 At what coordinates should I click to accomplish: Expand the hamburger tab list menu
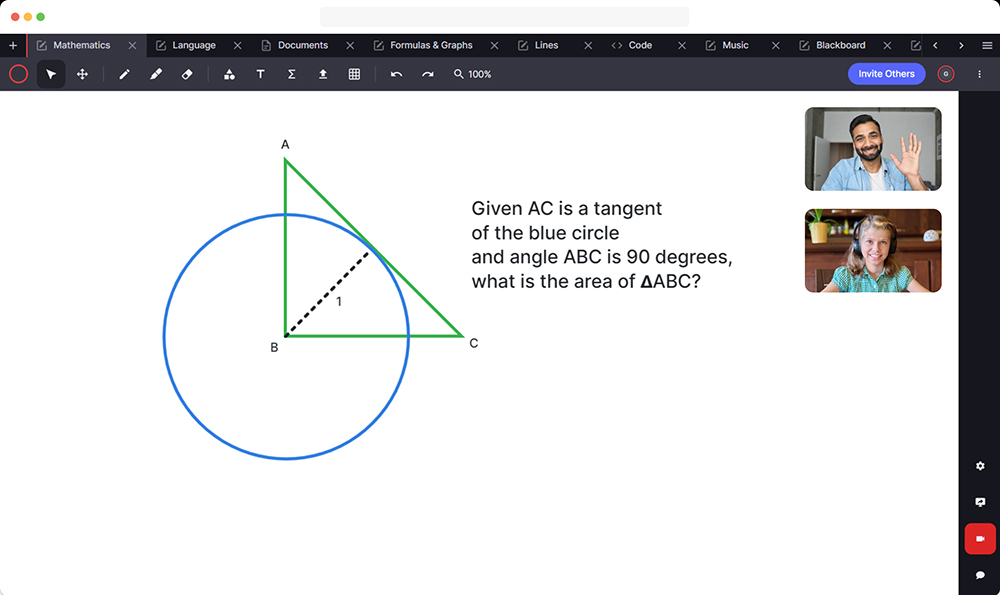pyautogui.click(x=987, y=45)
